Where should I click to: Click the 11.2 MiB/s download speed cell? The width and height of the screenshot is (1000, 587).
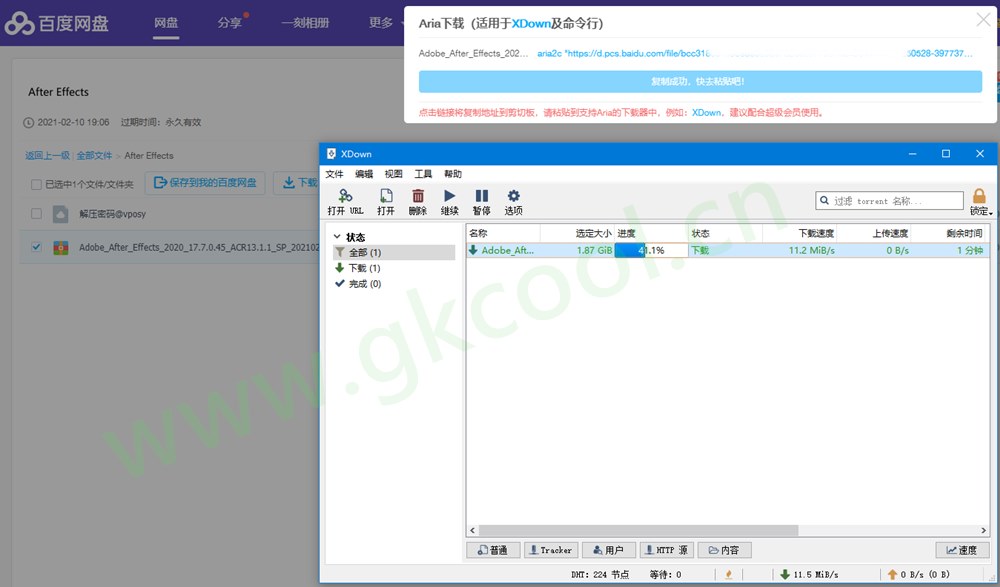(x=811, y=250)
